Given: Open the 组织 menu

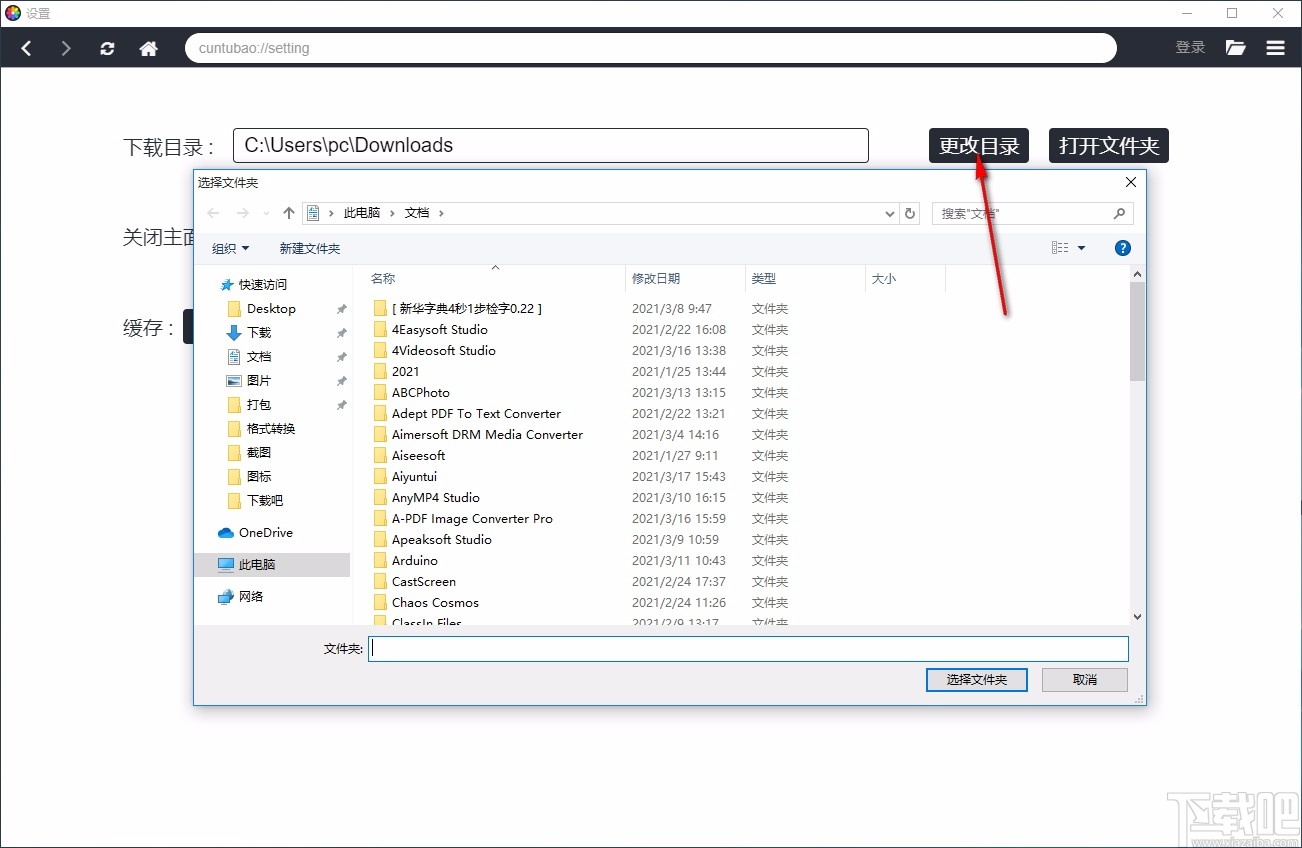Looking at the screenshot, I should coord(230,248).
